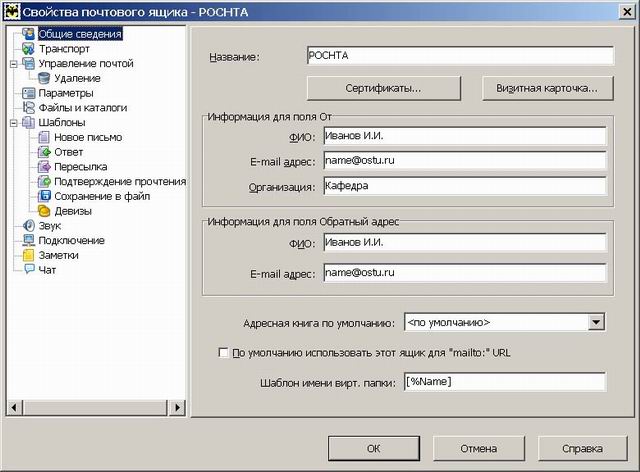Viewport: 640px width, 472px height.
Task: Click the Звук speaker icon
Action: point(28,226)
